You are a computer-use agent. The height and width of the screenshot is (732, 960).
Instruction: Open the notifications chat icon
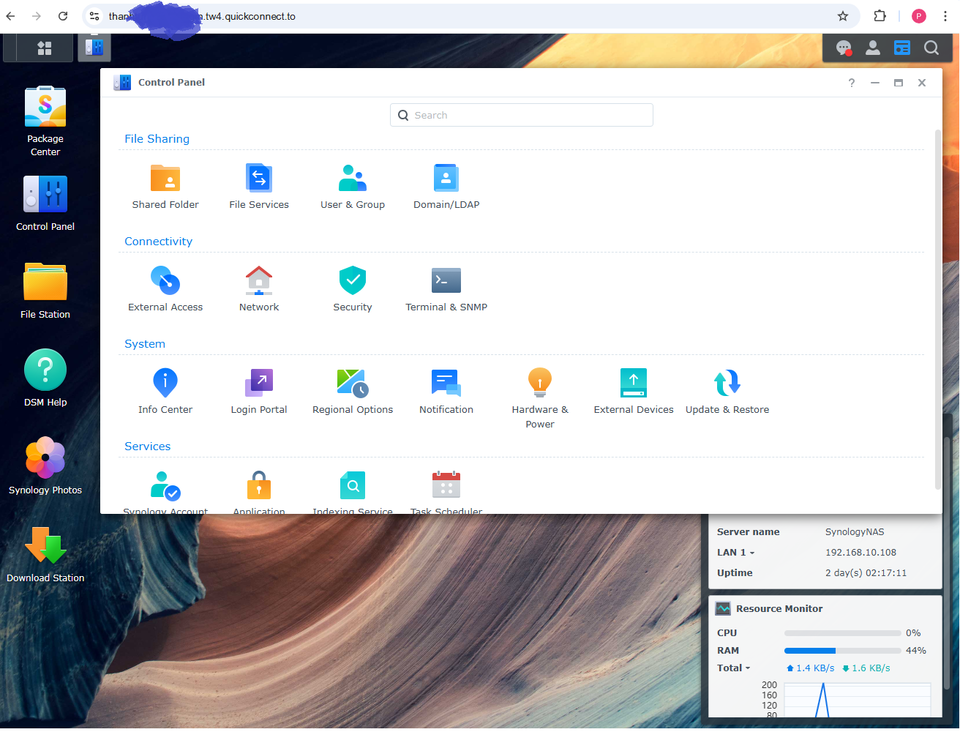[844, 48]
